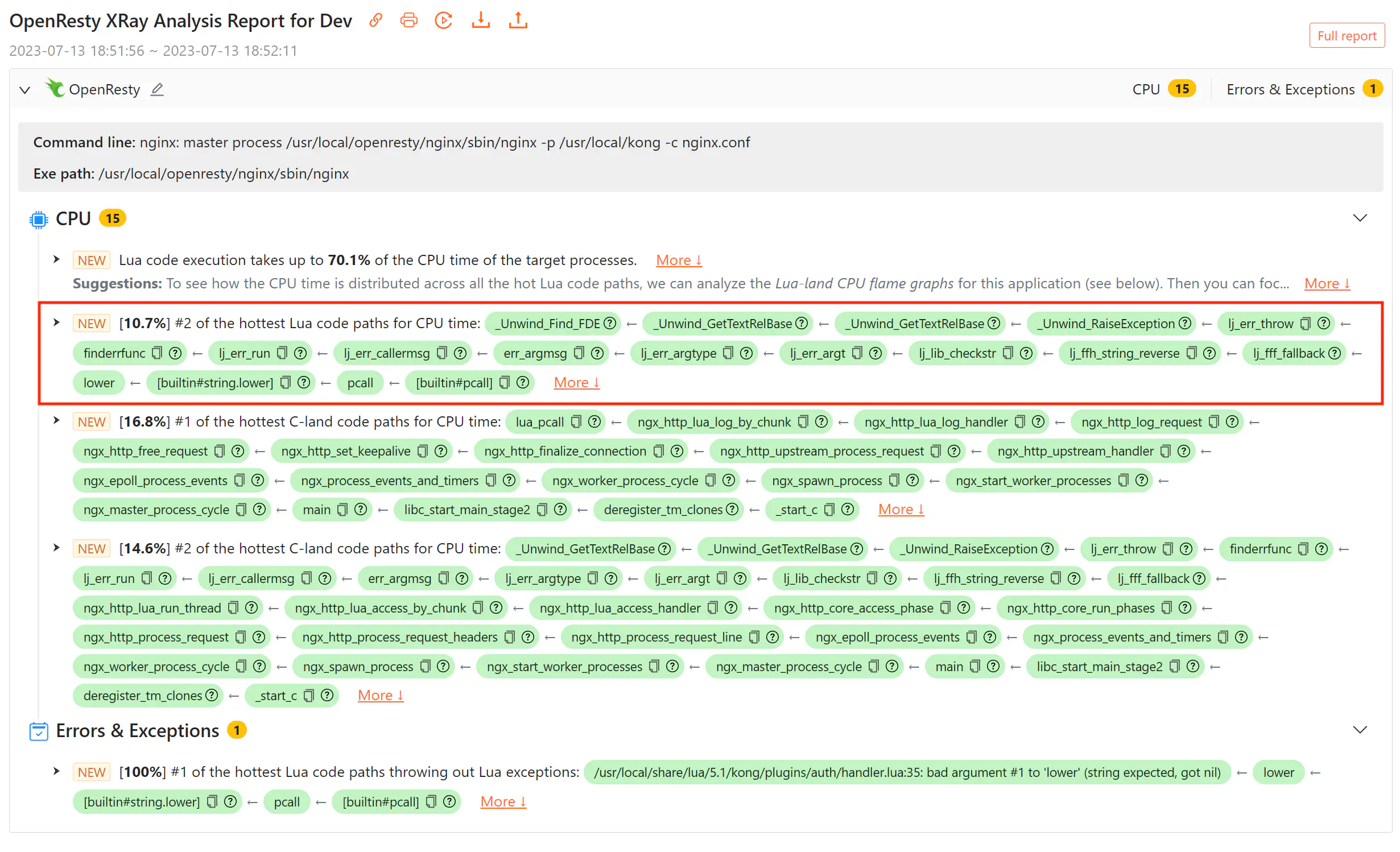Click the pencil edit icon next to OpenResty
The image size is (1400, 852).
(157, 89)
